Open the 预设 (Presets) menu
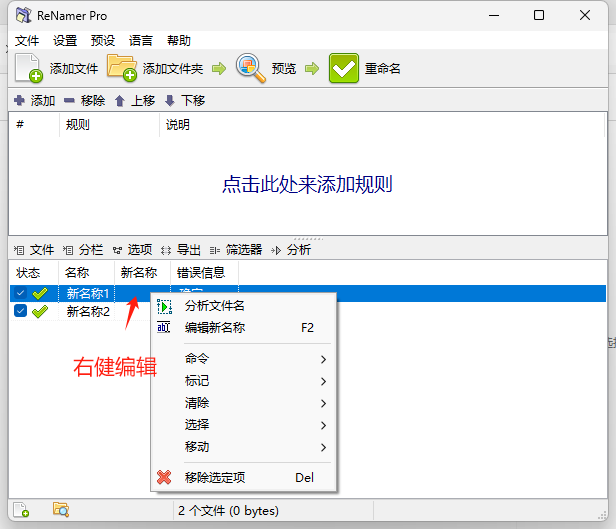Screen dimensions: 616x529 tap(103, 40)
